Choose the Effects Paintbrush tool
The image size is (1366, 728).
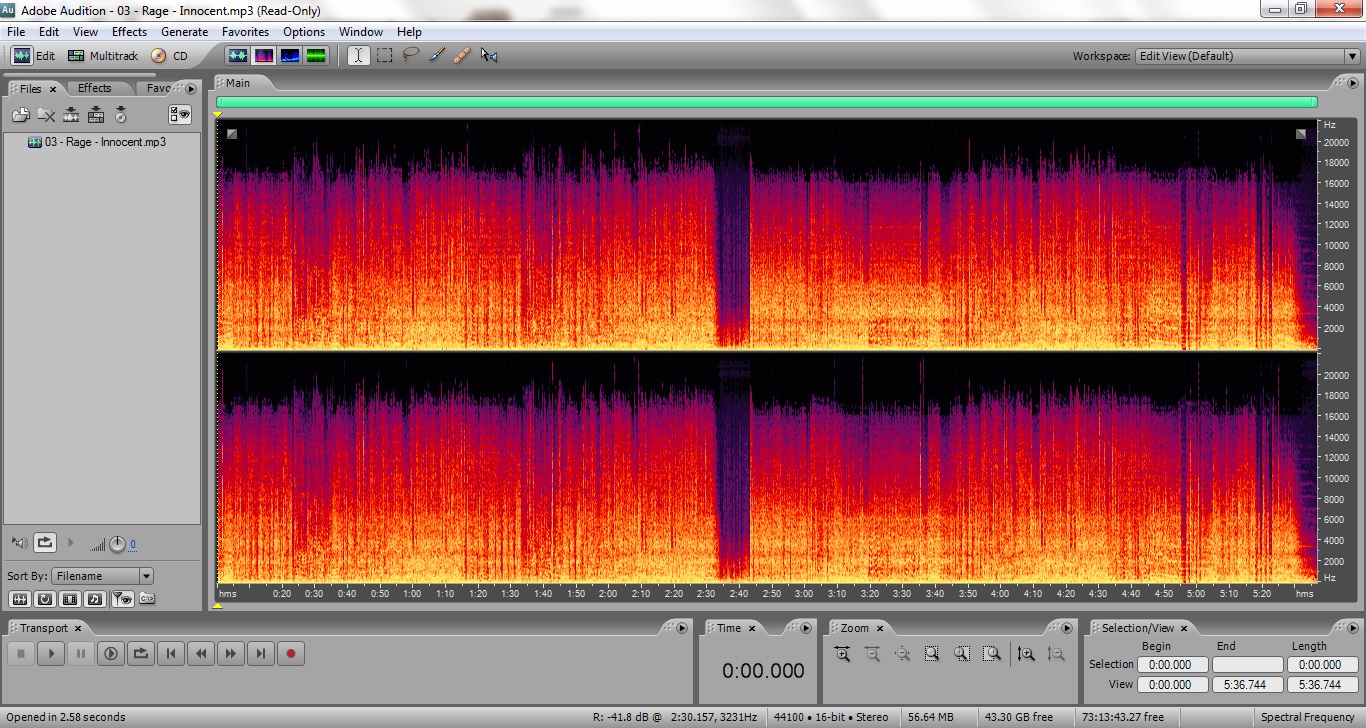[436, 56]
